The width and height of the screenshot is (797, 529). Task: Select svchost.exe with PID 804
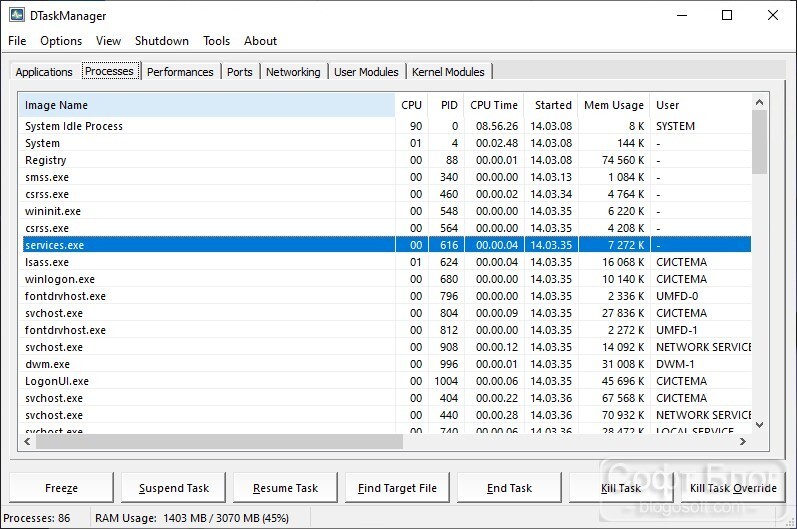[x=385, y=313]
